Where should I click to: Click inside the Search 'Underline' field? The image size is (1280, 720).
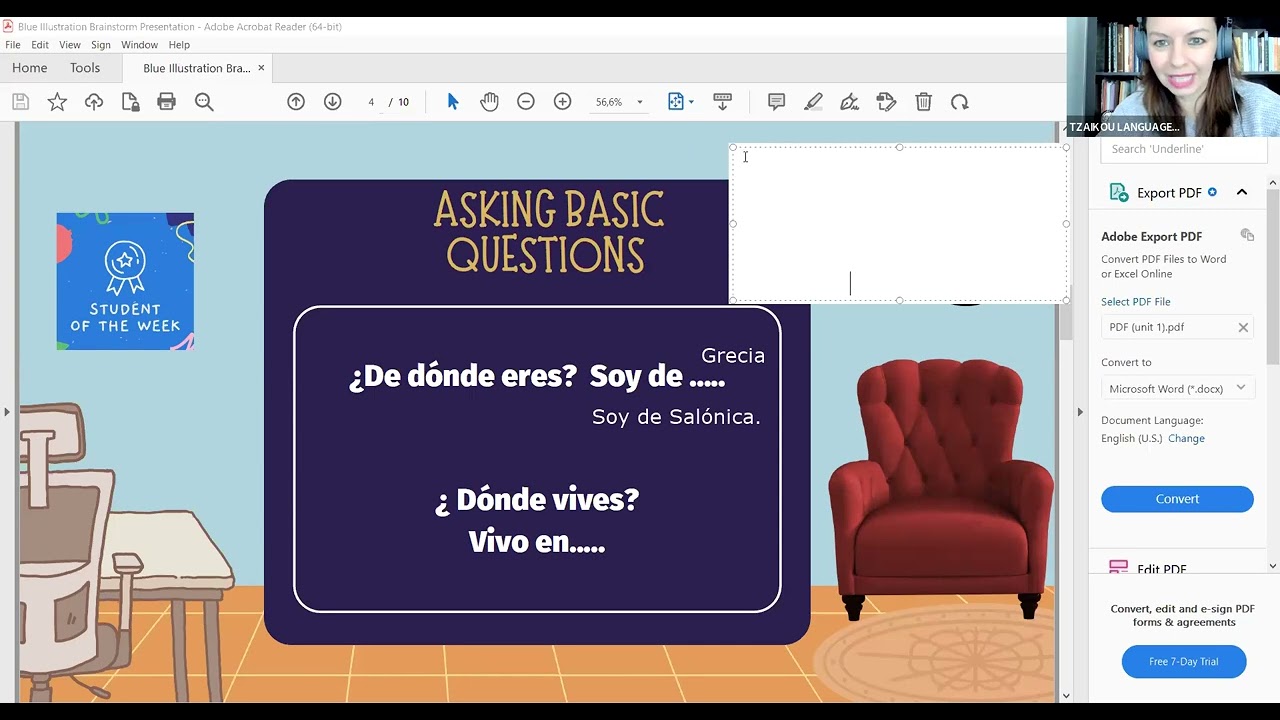click(1183, 148)
